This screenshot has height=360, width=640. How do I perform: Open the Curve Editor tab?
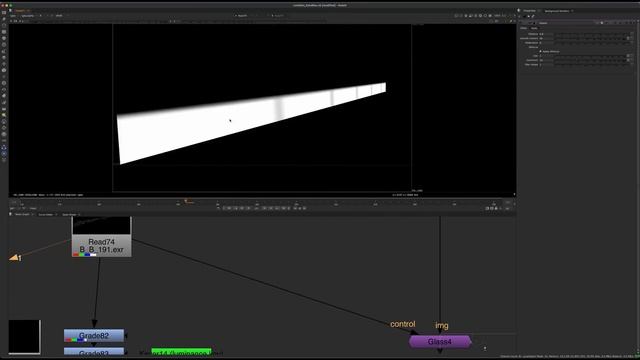coord(46,214)
